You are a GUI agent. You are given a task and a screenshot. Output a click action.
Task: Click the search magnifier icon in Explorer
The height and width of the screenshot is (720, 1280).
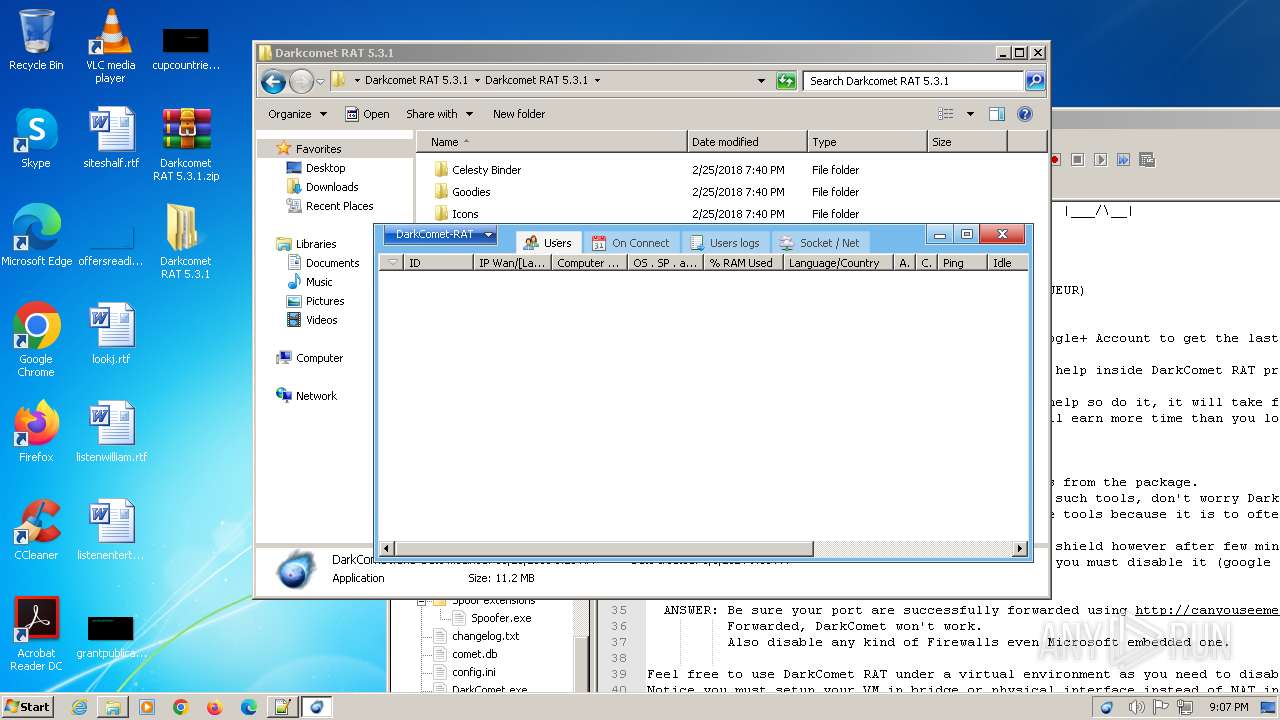1035,81
